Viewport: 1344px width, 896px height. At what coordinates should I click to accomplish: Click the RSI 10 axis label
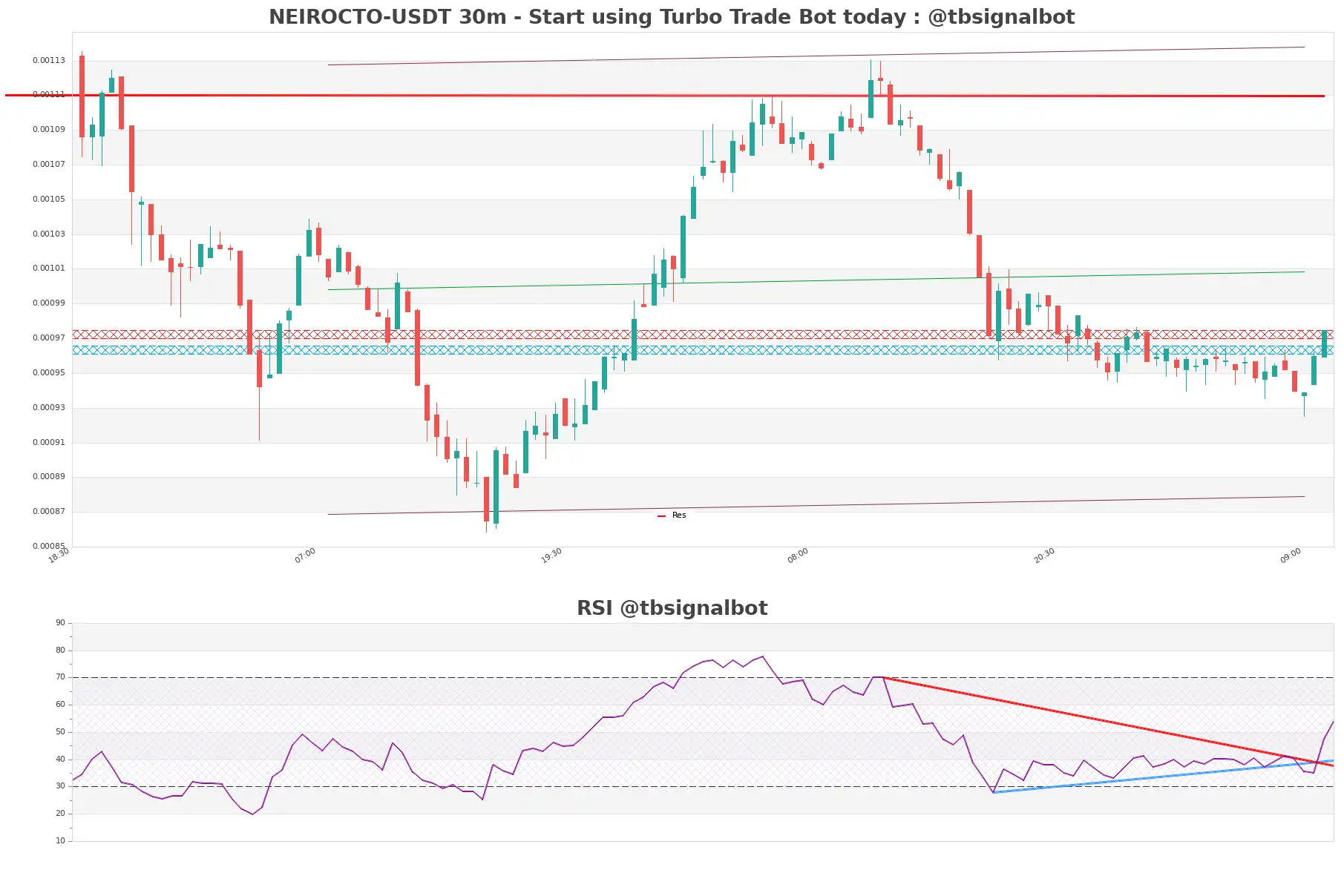(60, 841)
